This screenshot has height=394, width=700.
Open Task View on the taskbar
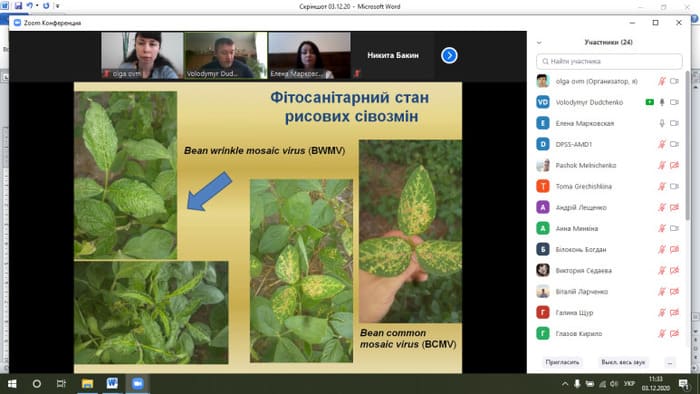61,384
